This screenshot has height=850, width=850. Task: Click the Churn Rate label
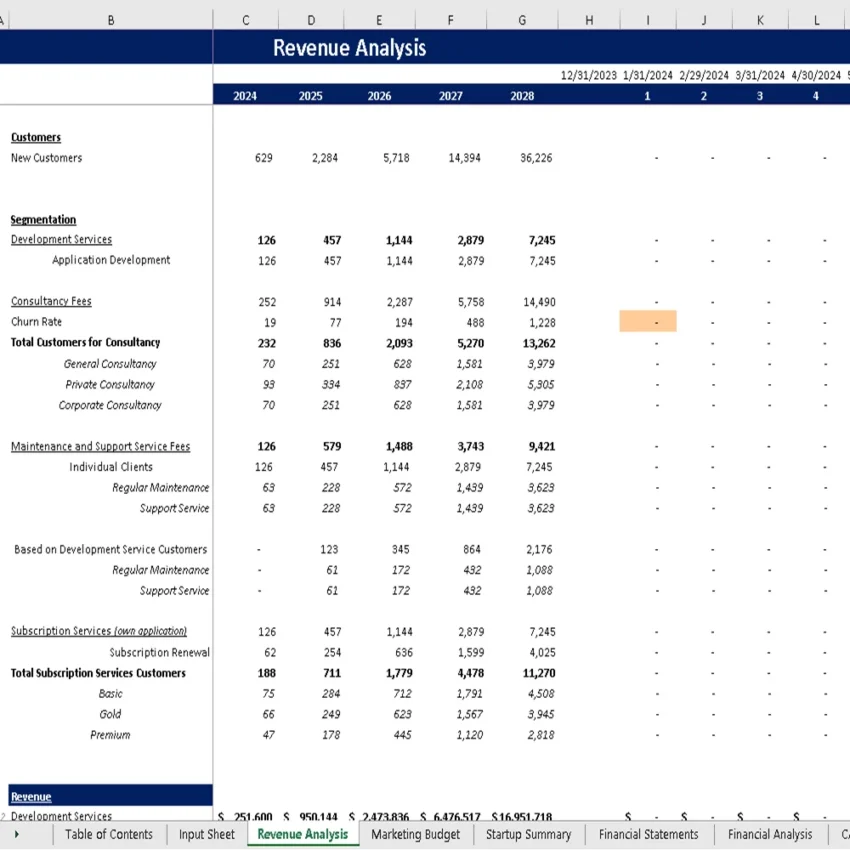(x=36, y=321)
